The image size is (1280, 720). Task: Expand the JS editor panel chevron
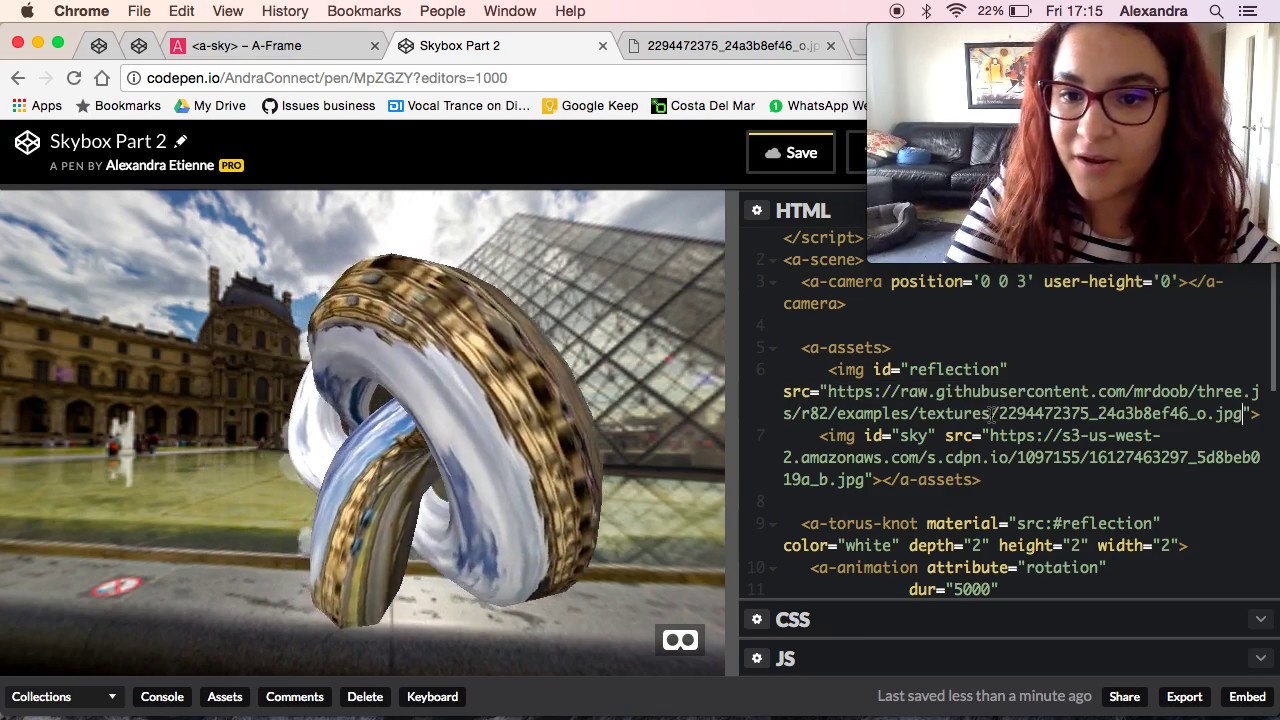click(1260, 658)
